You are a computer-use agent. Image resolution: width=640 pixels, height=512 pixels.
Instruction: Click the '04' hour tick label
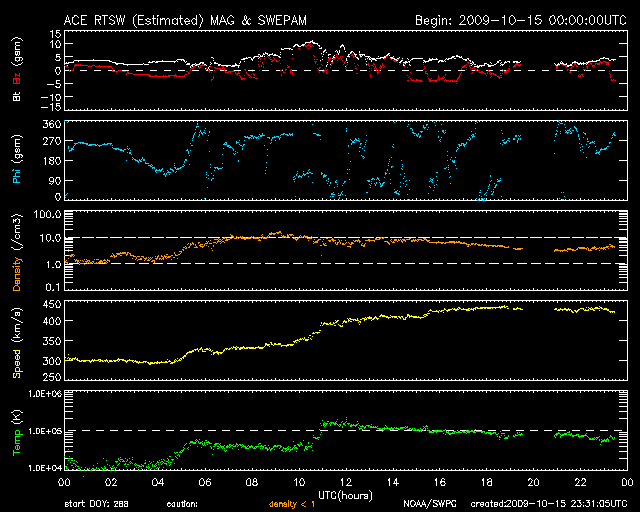[158, 482]
